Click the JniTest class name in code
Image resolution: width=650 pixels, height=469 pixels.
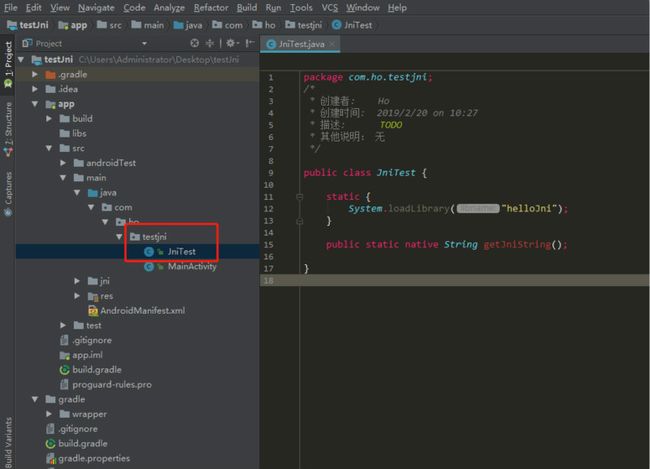coord(396,173)
